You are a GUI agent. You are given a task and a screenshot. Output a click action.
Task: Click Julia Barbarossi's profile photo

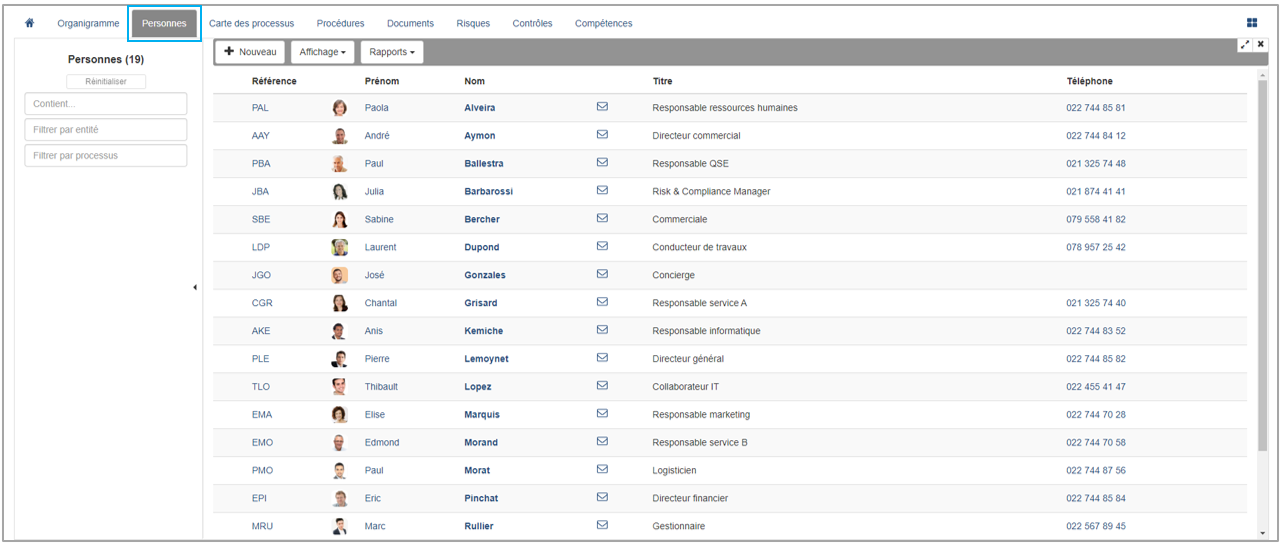(x=340, y=192)
